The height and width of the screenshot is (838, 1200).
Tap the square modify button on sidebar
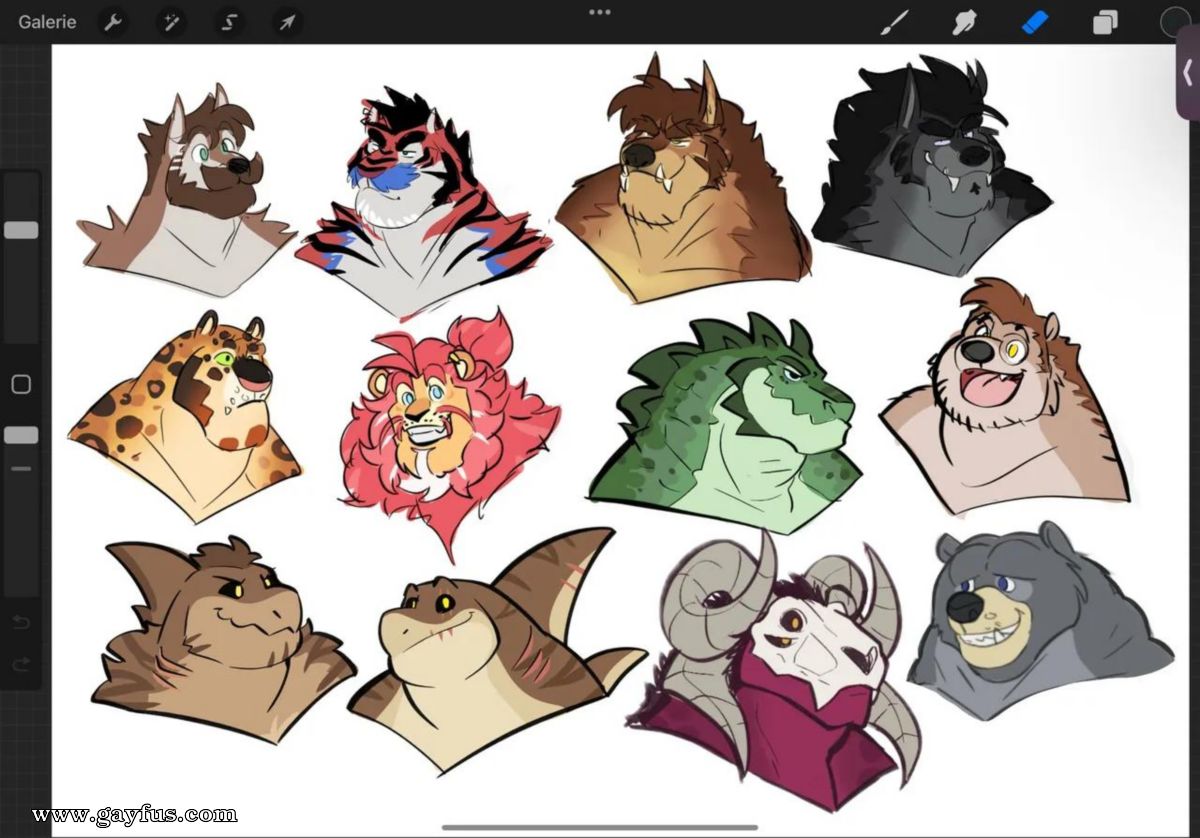point(21,384)
